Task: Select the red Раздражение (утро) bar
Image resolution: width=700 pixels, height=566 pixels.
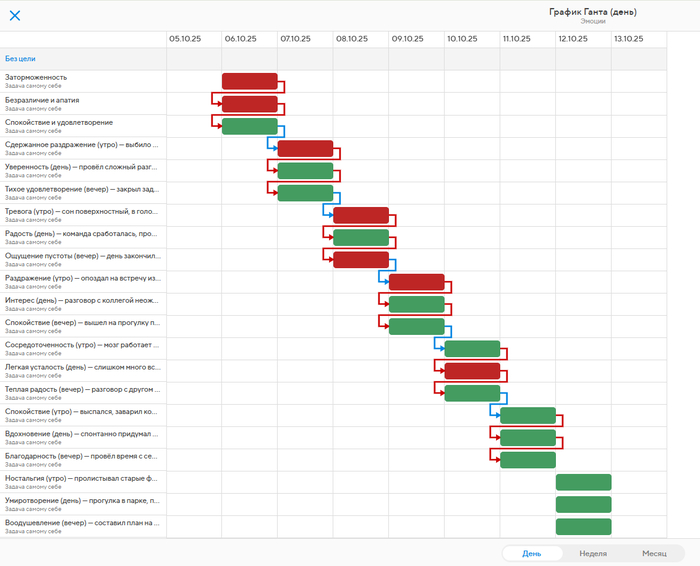Action: pyautogui.click(x=416, y=282)
